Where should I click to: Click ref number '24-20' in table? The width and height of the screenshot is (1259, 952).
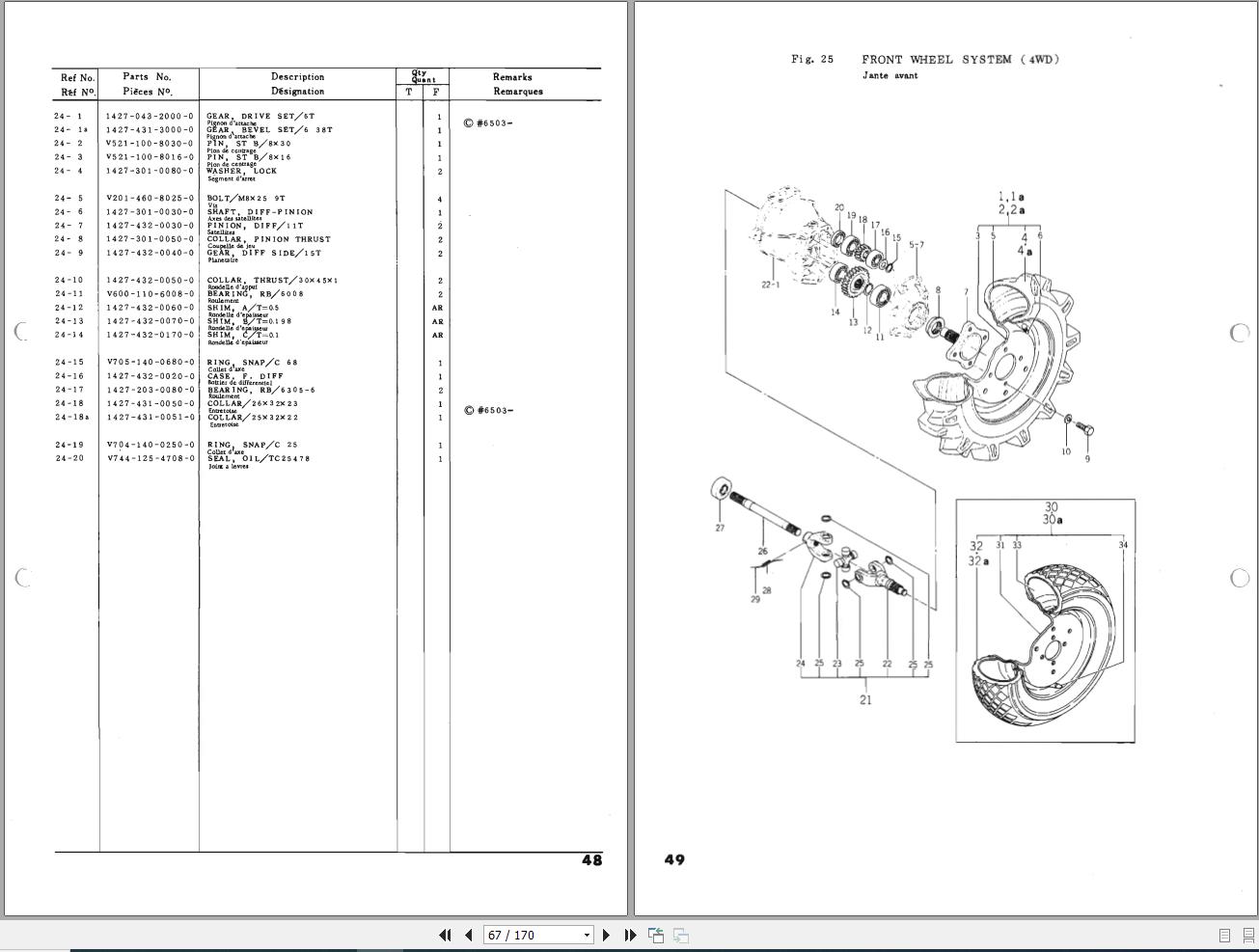pyautogui.click(x=69, y=459)
